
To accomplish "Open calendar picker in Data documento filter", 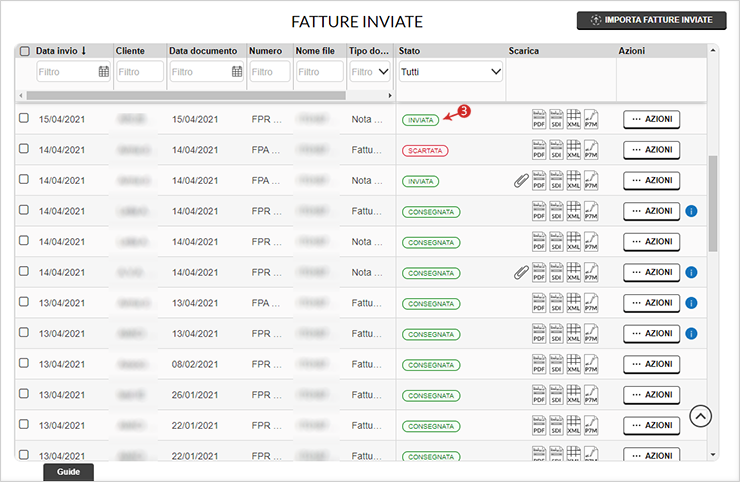I will (237, 72).
